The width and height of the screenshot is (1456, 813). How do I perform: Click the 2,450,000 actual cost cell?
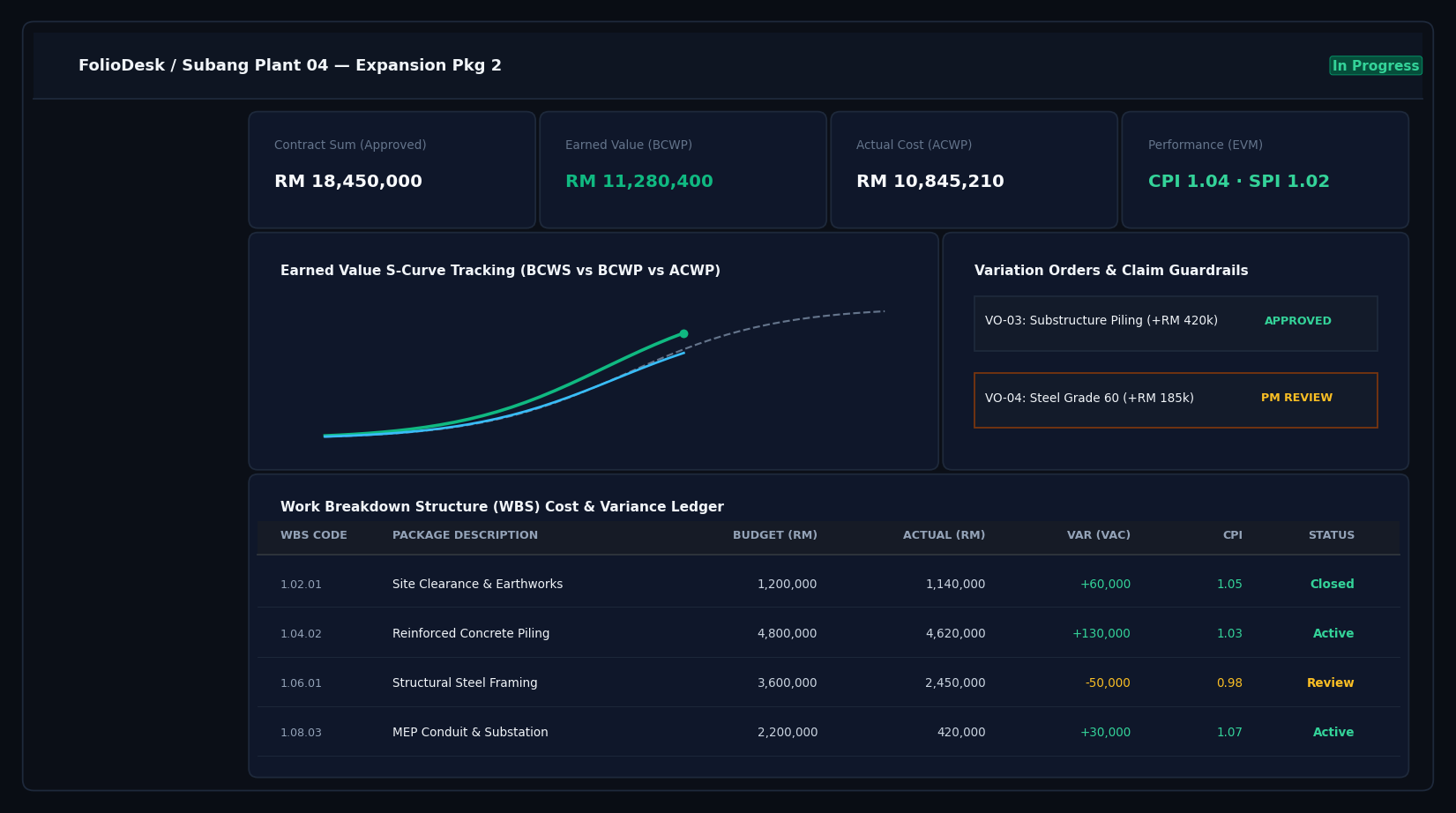point(955,683)
